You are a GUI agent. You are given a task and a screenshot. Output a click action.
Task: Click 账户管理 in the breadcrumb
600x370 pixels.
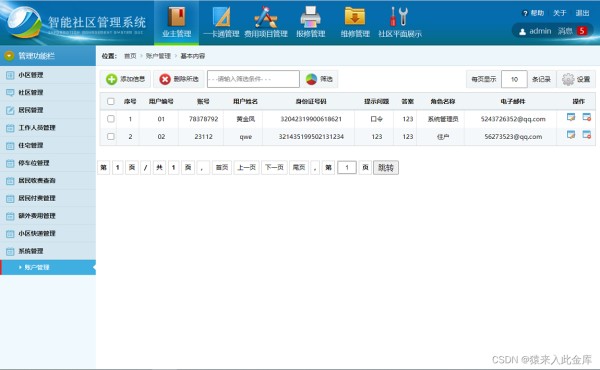point(158,56)
